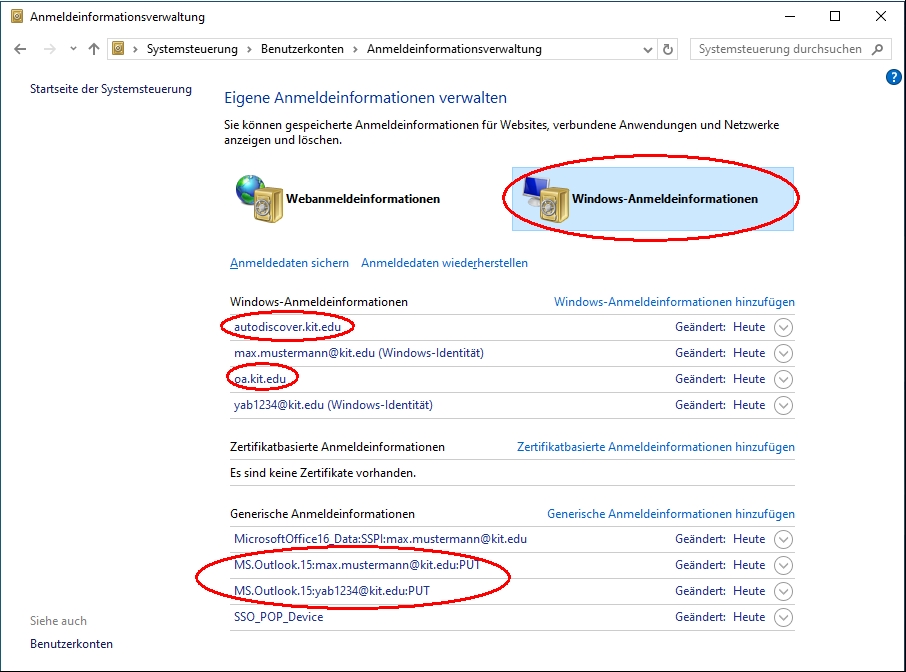Expand the oa.kit.edu entry chevron

pos(783,379)
